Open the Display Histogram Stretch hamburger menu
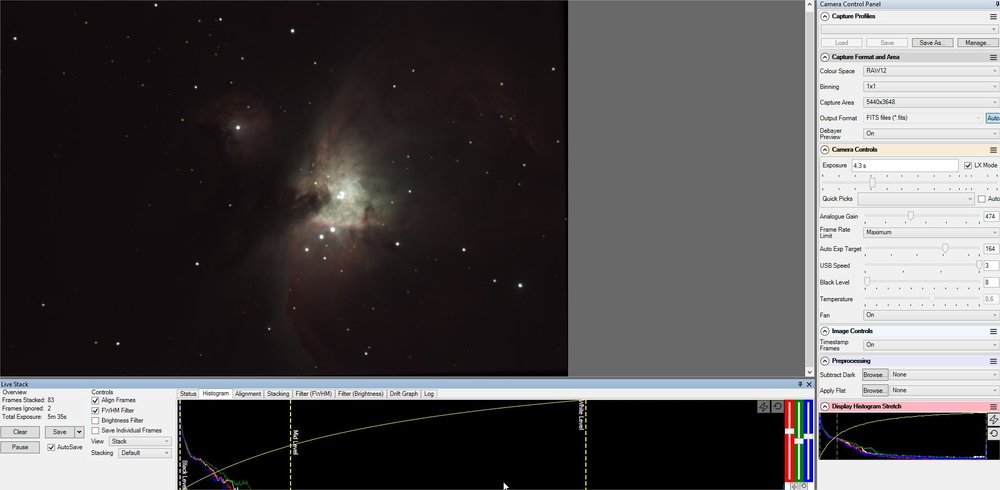 [x=993, y=406]
